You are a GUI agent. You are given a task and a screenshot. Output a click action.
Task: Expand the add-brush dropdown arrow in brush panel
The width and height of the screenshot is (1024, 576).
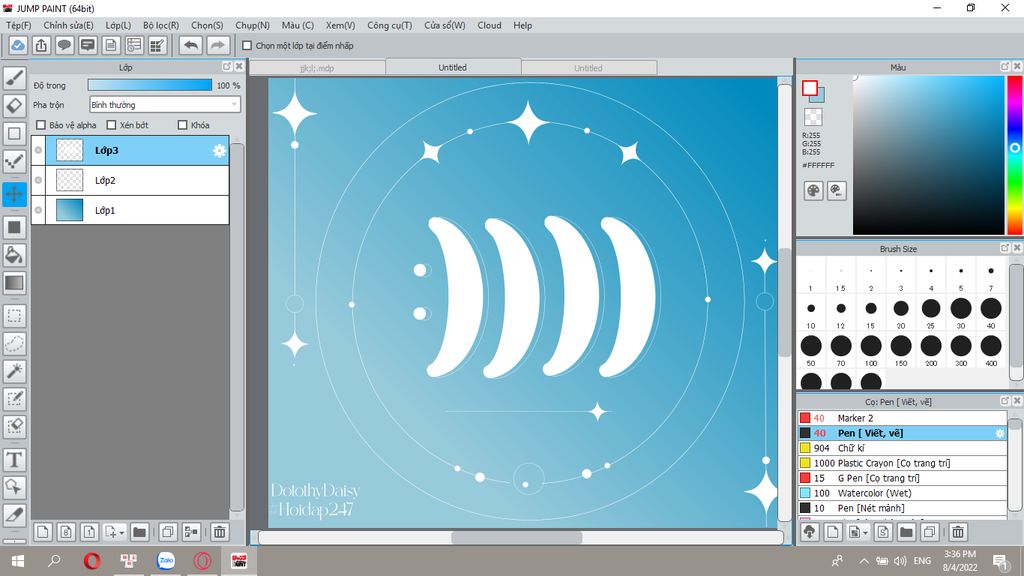pos(865,533)
